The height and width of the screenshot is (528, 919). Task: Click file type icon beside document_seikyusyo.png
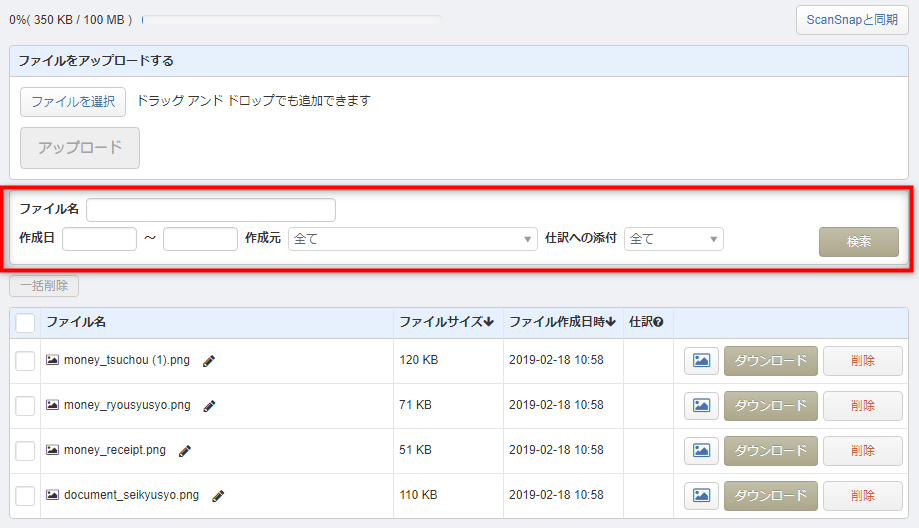[52, 495]
